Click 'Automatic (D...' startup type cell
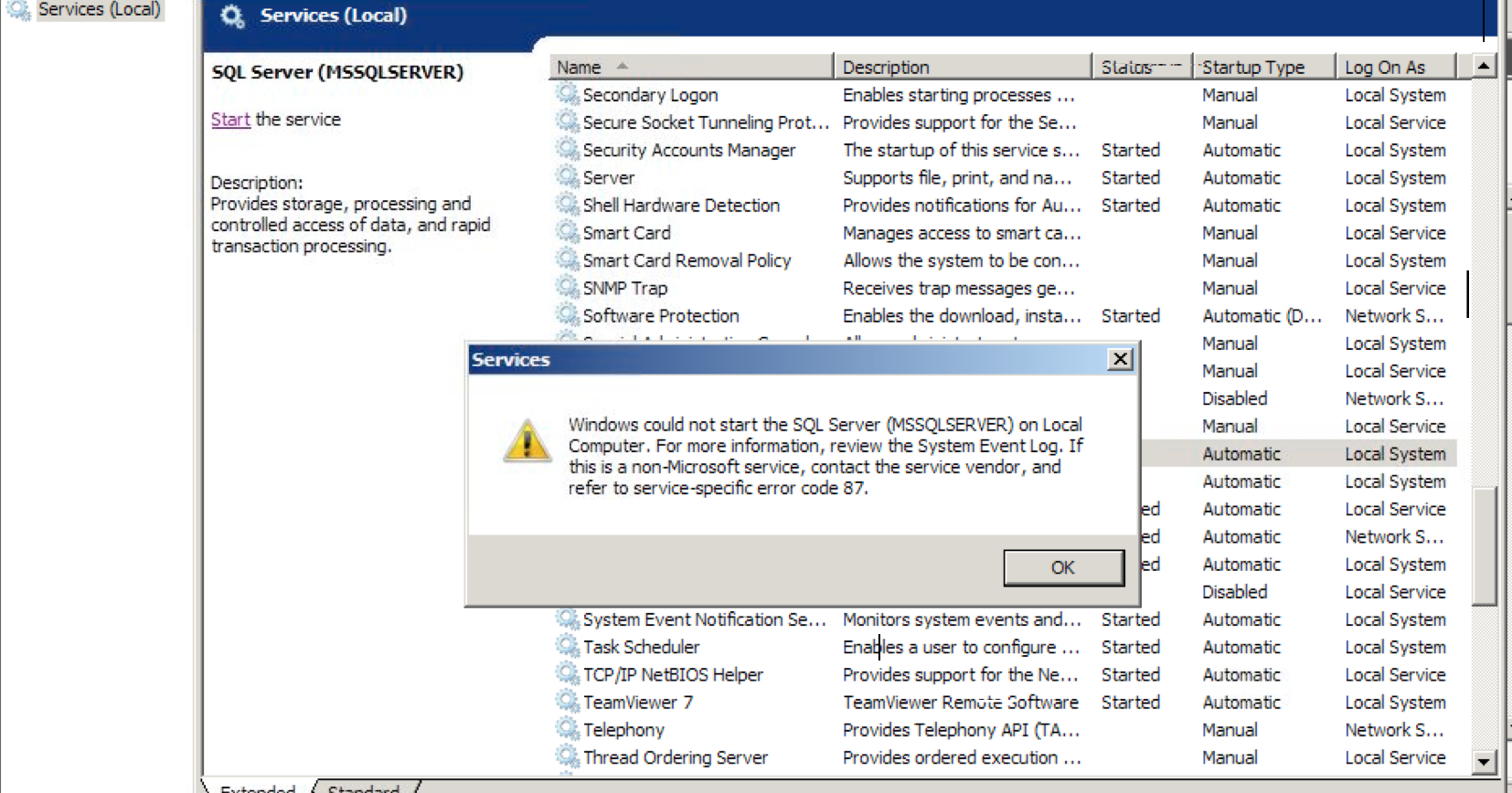This screenshot has height=793, width=1512. tap(1262, 316)
